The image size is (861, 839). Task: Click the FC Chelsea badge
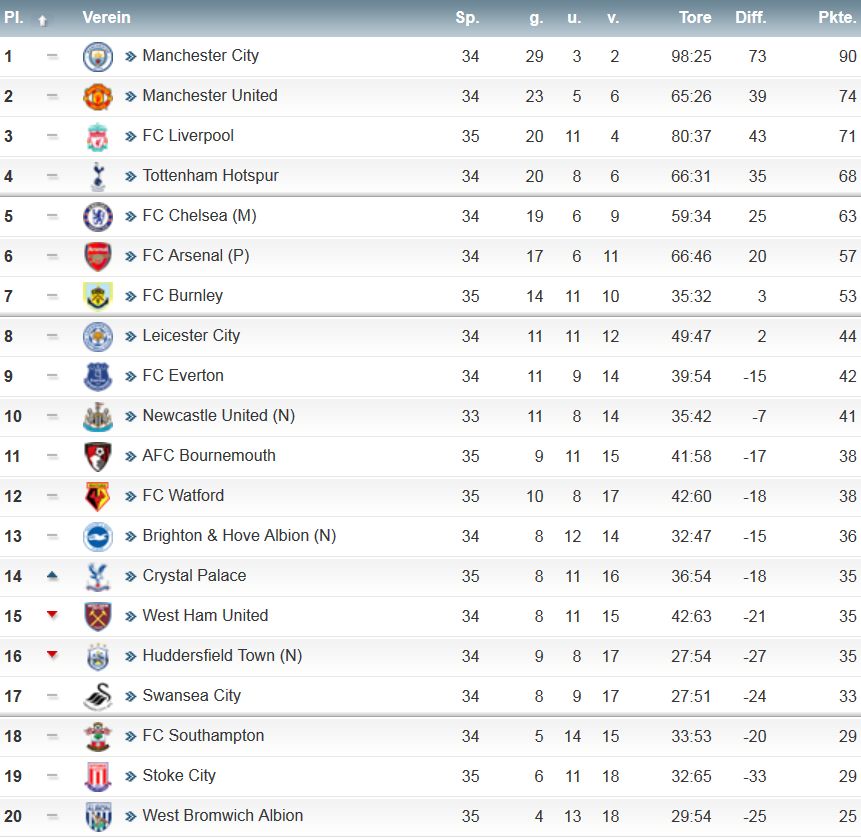tap(98, 216)
